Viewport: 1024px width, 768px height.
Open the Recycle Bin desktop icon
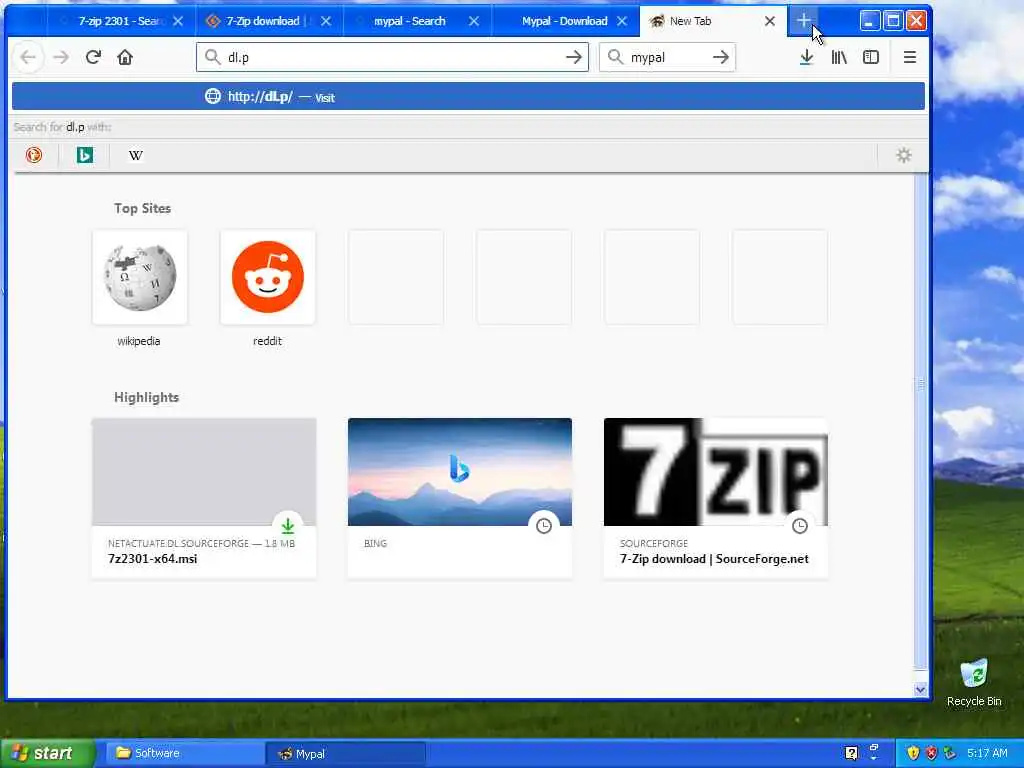point(974,682)
